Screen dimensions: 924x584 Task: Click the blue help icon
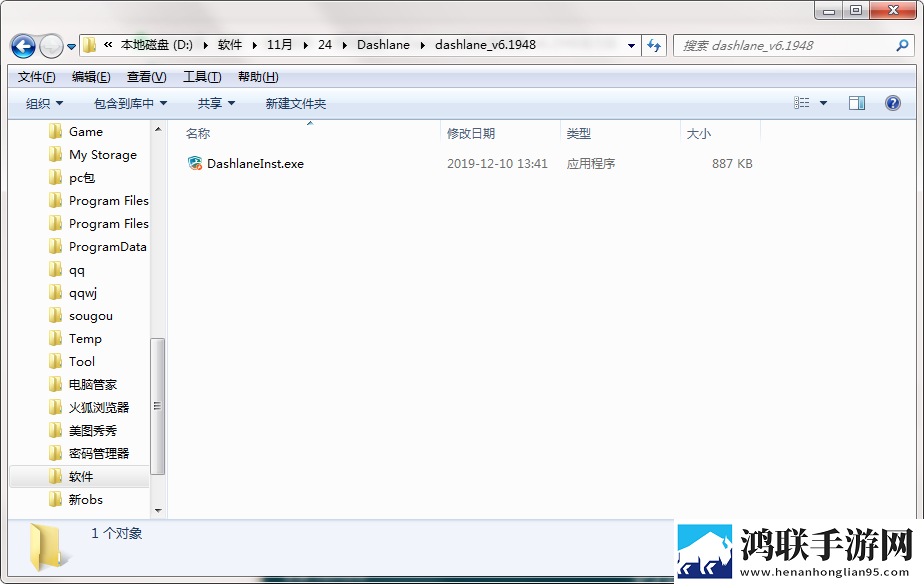(893, 103)
